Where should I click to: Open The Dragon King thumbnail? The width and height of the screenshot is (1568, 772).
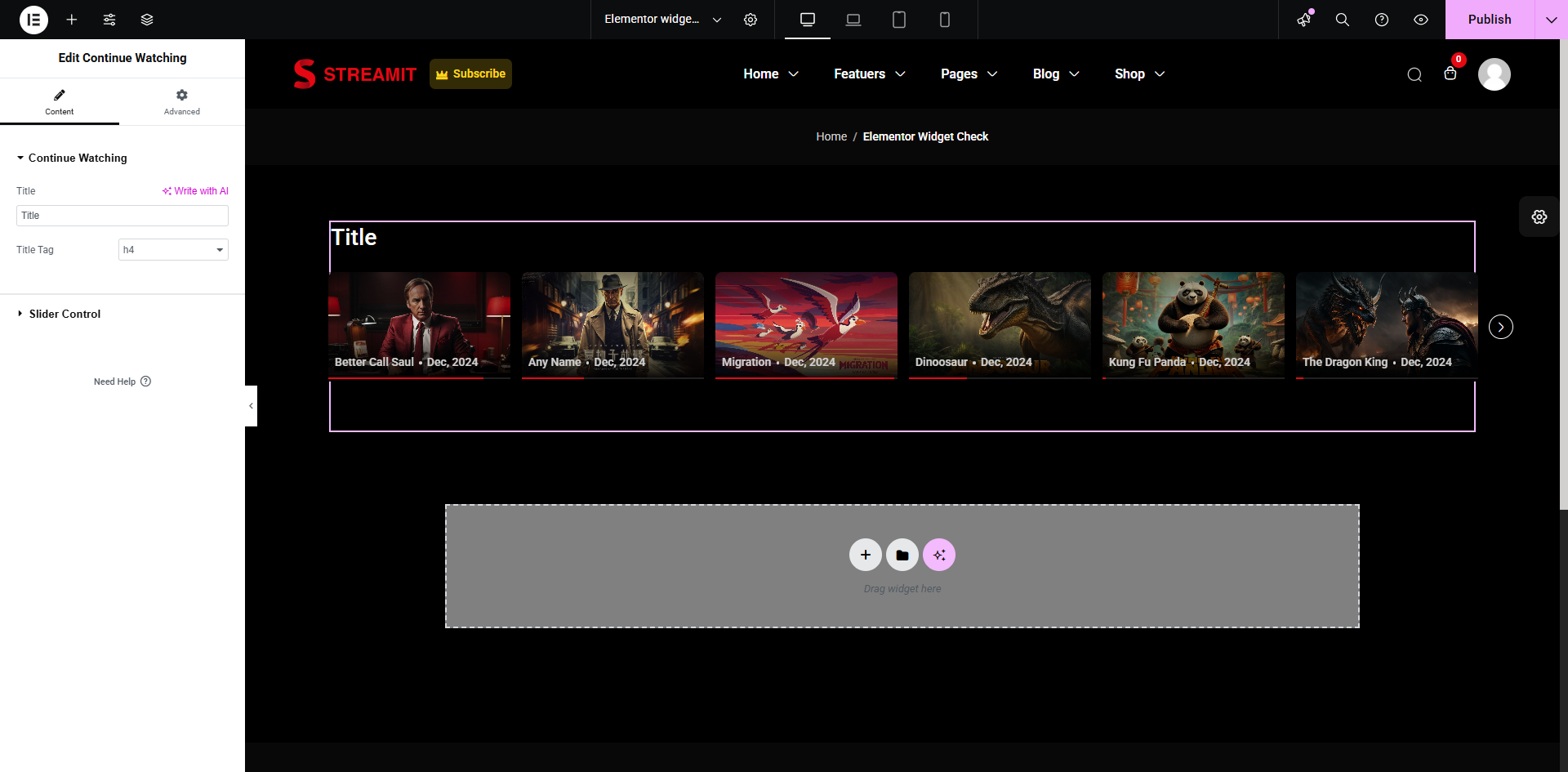1387,324
